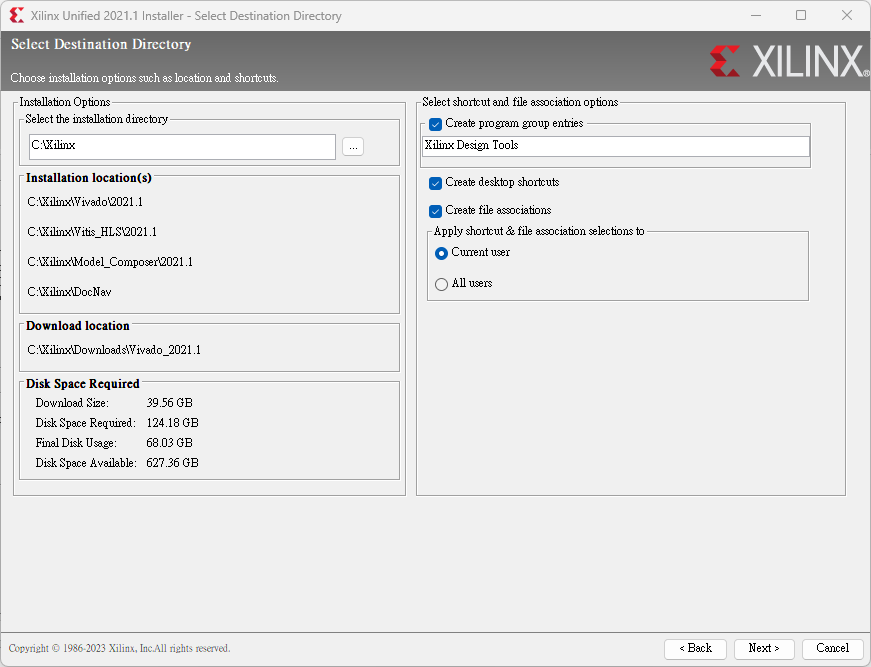
Task: Click the C:\Xilinx\Vitis_HLS\2021.1 location
Action: 92,232
